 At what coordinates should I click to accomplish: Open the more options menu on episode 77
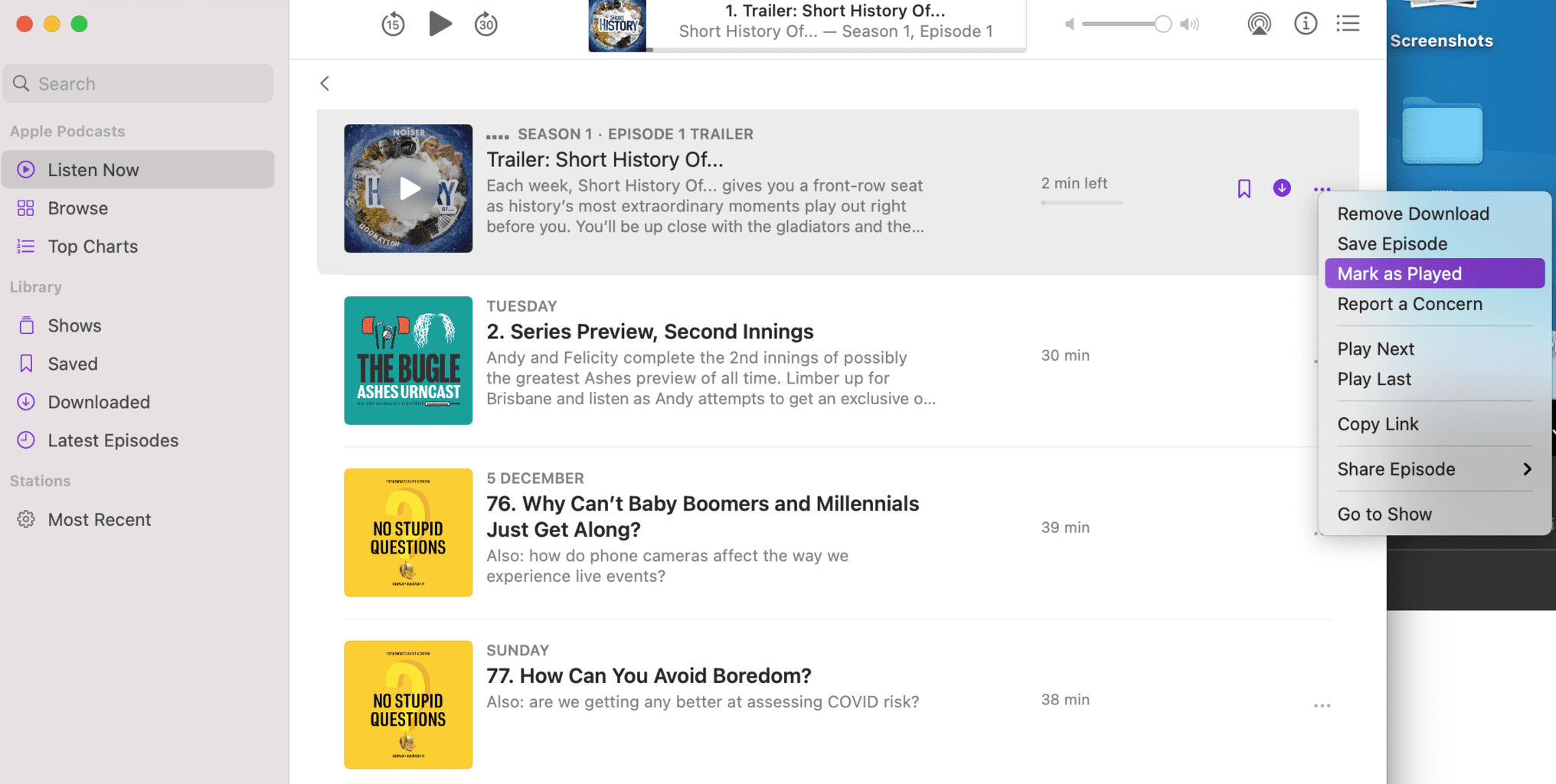[1322, 705]
